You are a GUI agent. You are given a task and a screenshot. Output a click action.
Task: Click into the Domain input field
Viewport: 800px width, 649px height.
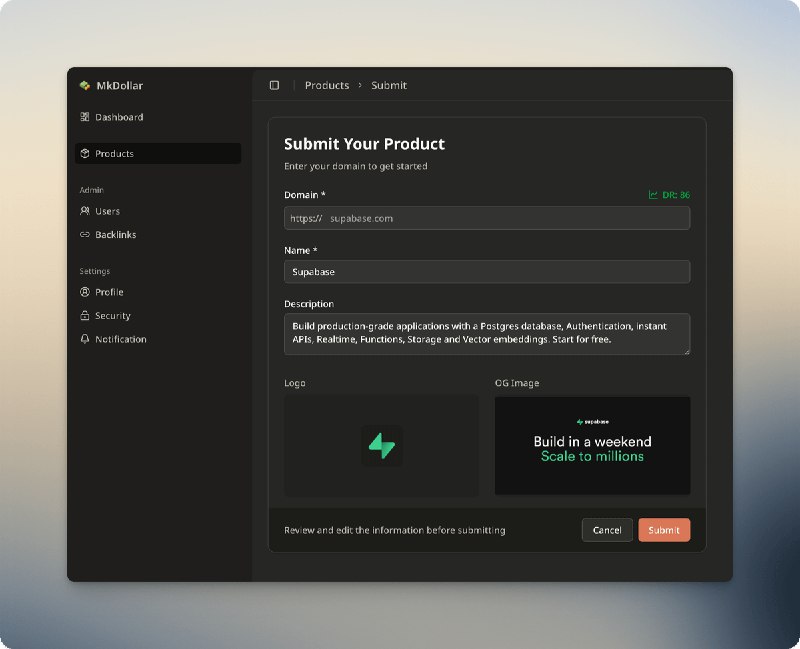click(500, 218)
